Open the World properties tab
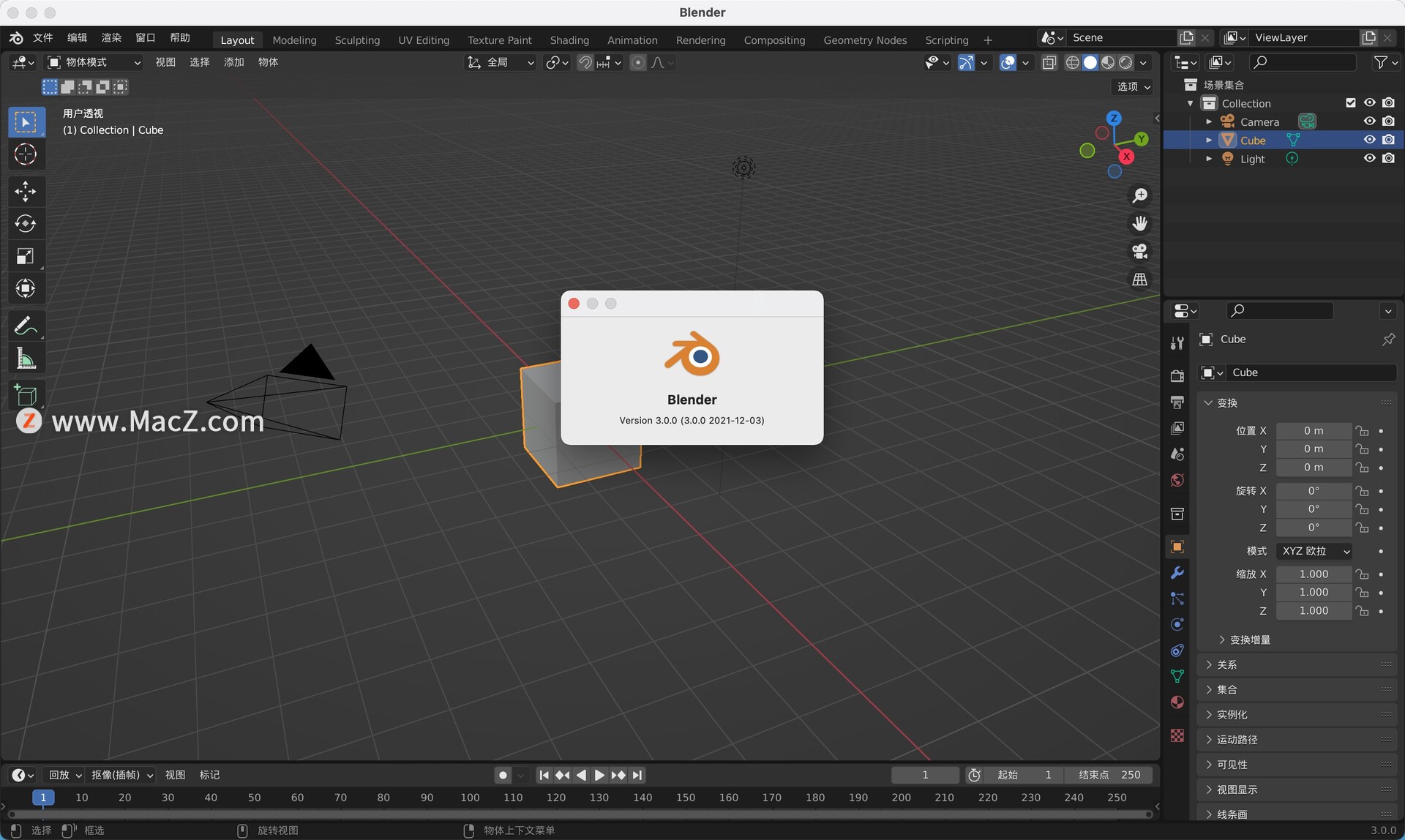Screen dimensions: 1405x840 point(1177,480)
